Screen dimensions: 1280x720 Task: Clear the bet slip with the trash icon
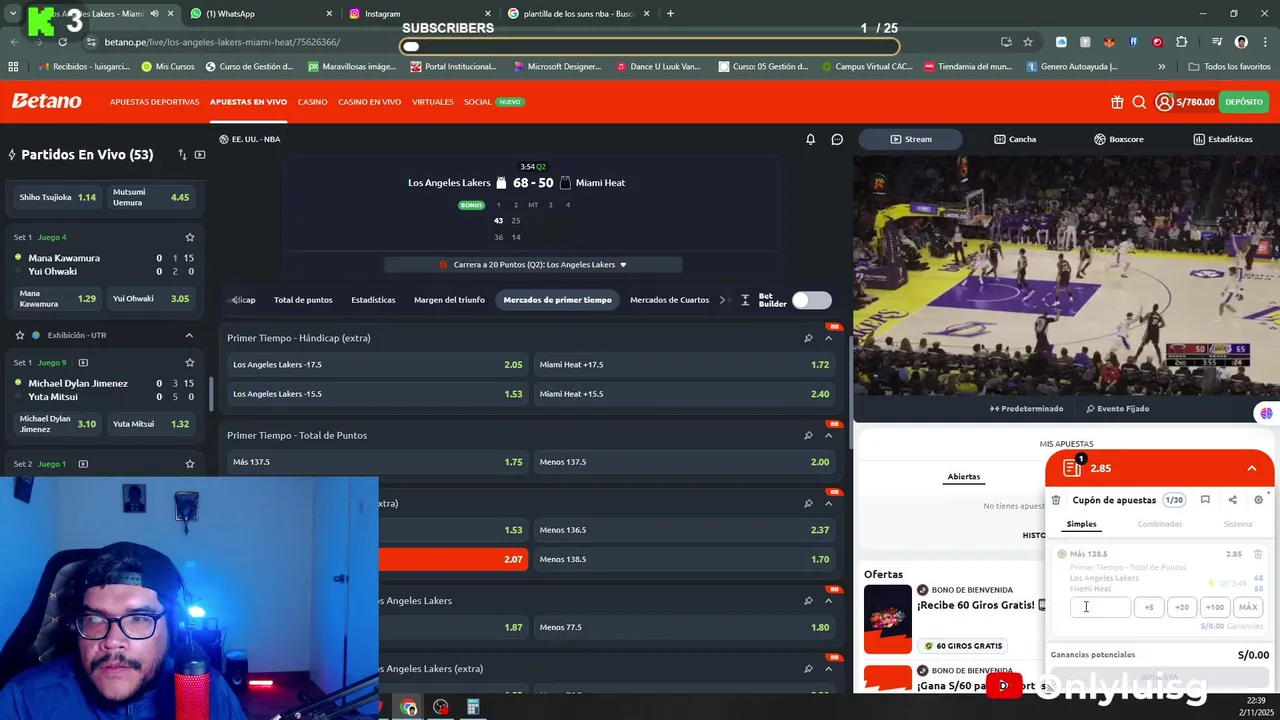[1056, 500]
